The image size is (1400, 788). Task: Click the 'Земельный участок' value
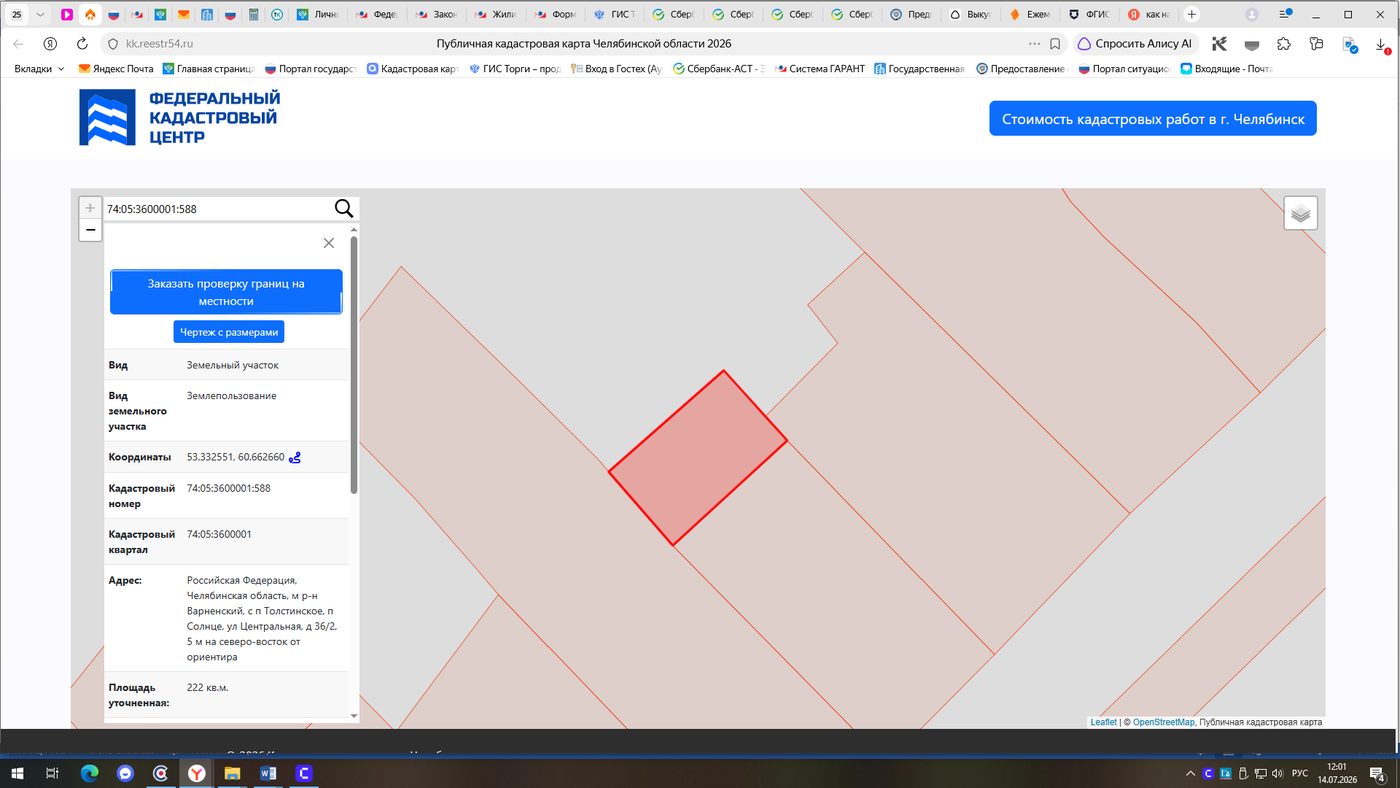click(x=232, y=365)
